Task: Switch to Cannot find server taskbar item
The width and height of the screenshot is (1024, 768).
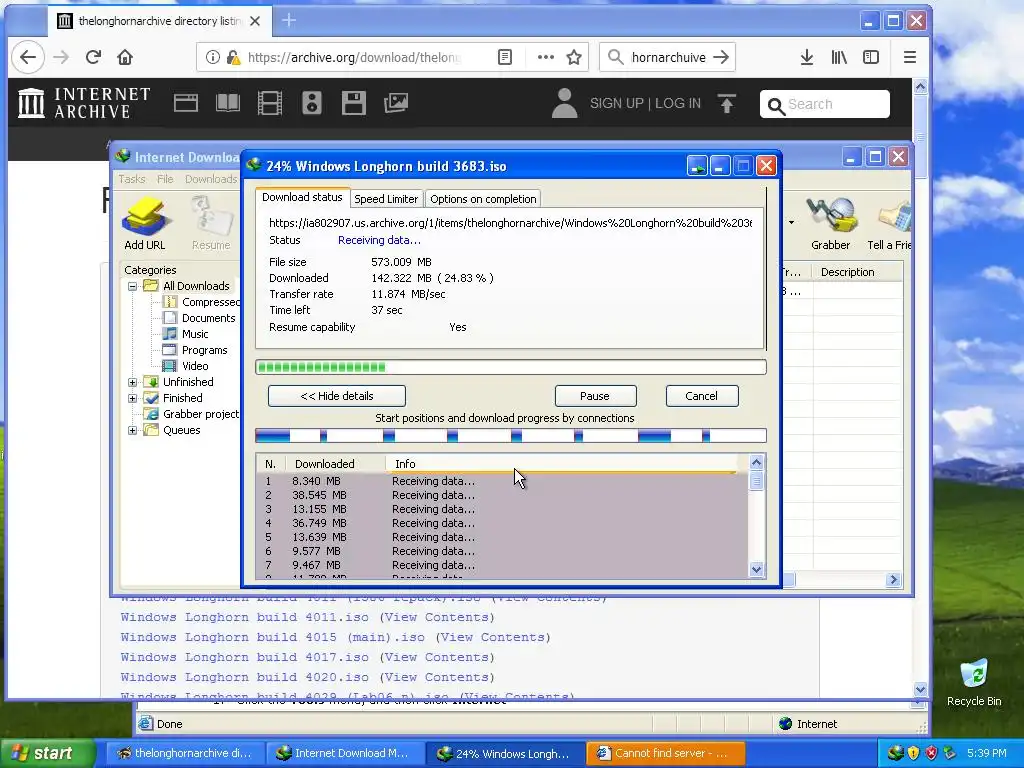Action: pyautogui.click(x=665, y=754)
